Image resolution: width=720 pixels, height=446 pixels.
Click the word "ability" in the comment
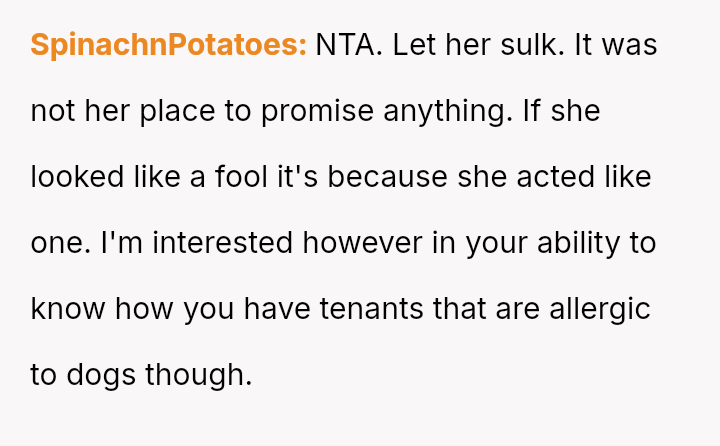point(573,244)
